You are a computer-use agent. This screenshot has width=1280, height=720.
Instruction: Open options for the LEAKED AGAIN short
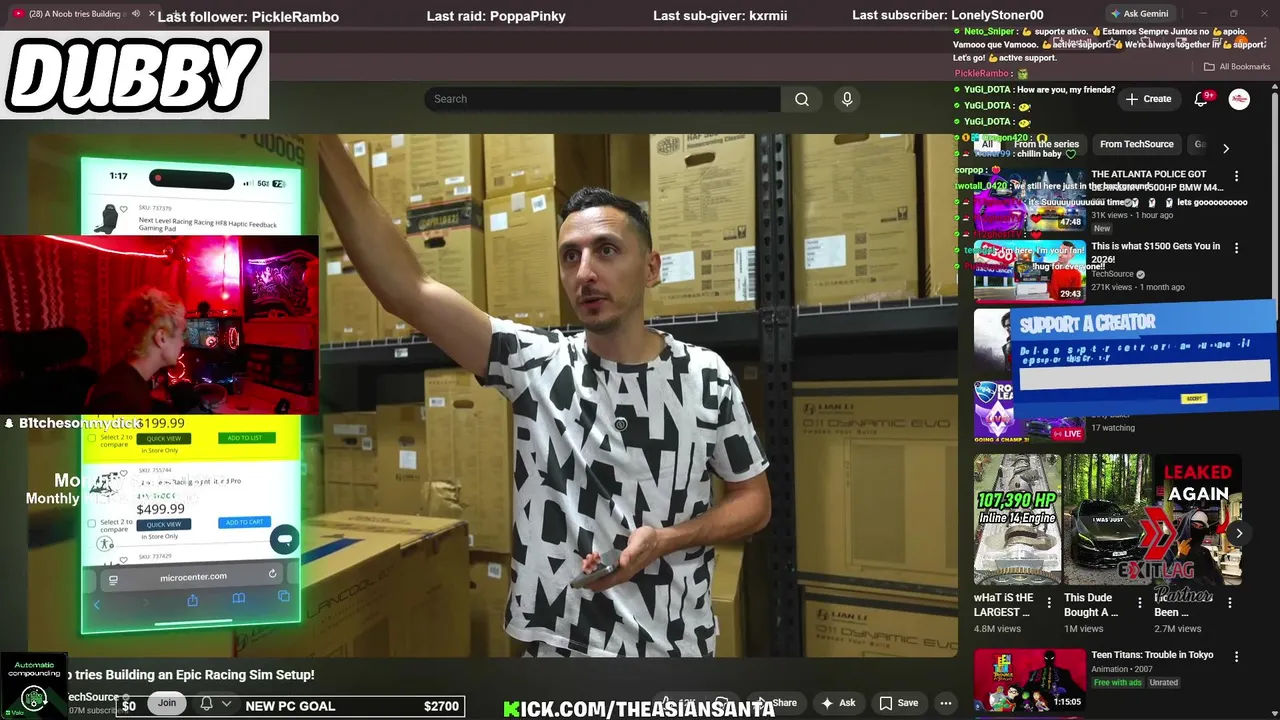(x=1230, y=602)
